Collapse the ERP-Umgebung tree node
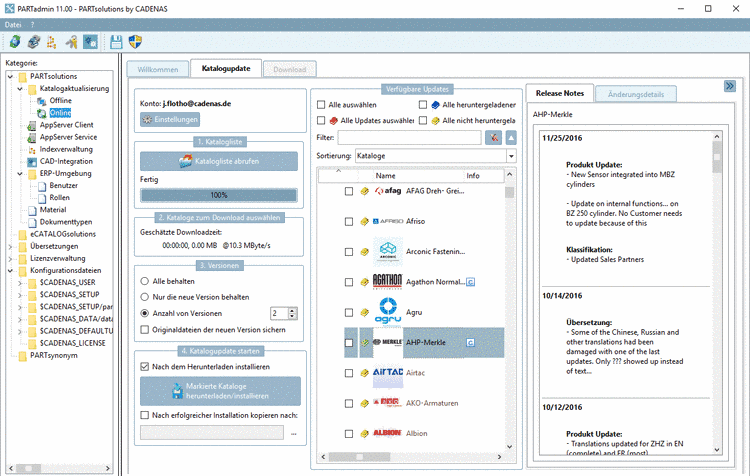 pos(20,174)
